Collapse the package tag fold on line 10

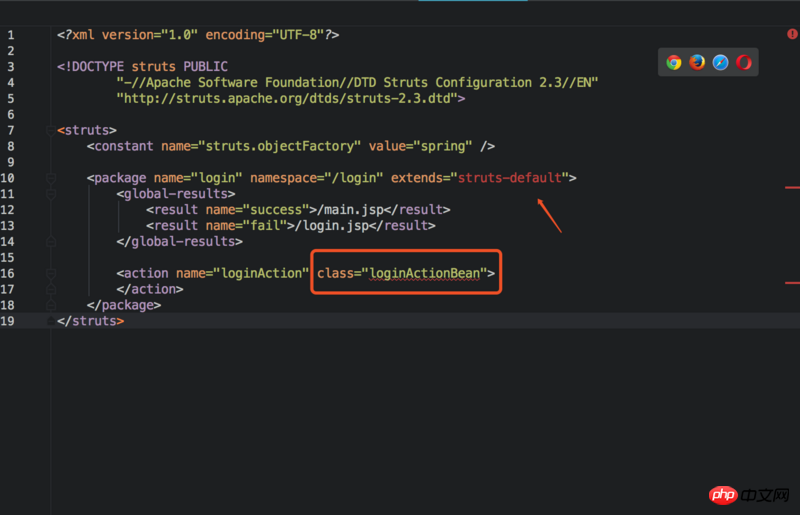coord(51,178)
